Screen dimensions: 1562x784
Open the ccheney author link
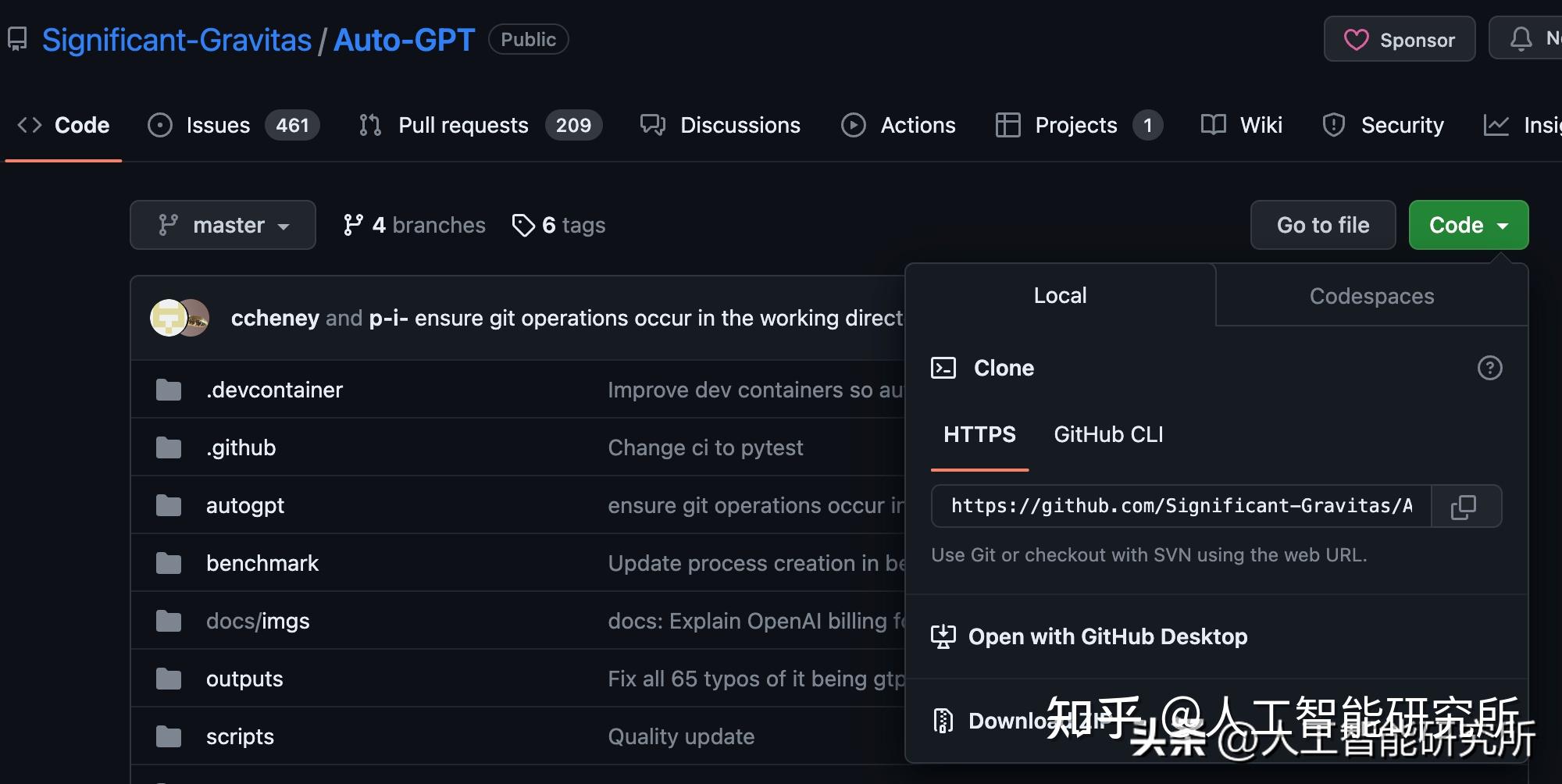(x=275, y=318)
